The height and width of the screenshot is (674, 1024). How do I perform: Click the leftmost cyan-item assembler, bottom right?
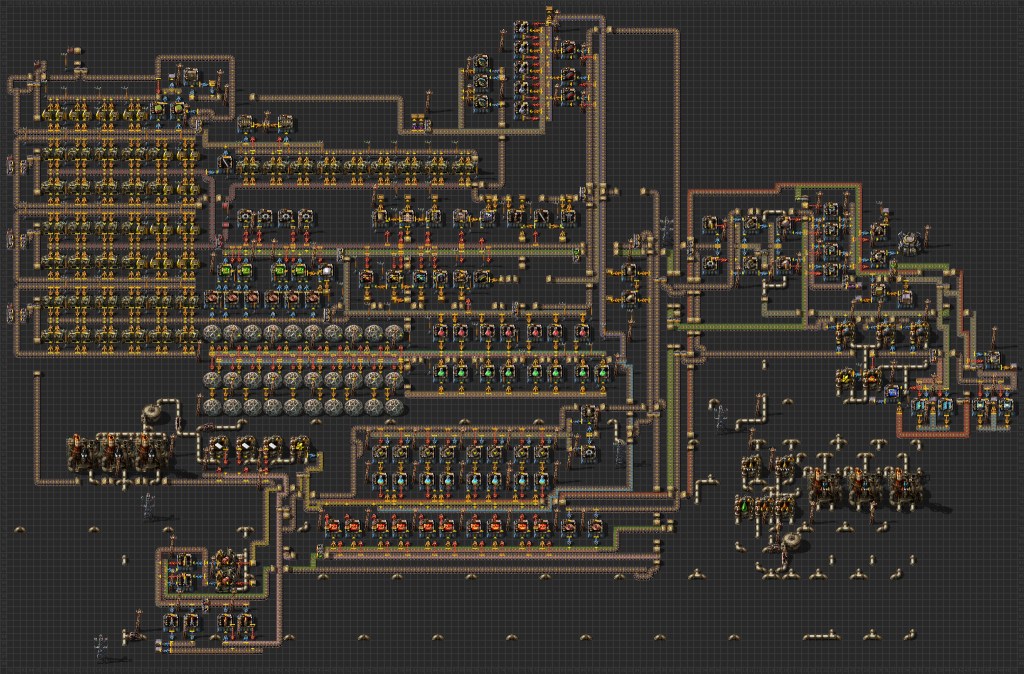click(920, 408)
